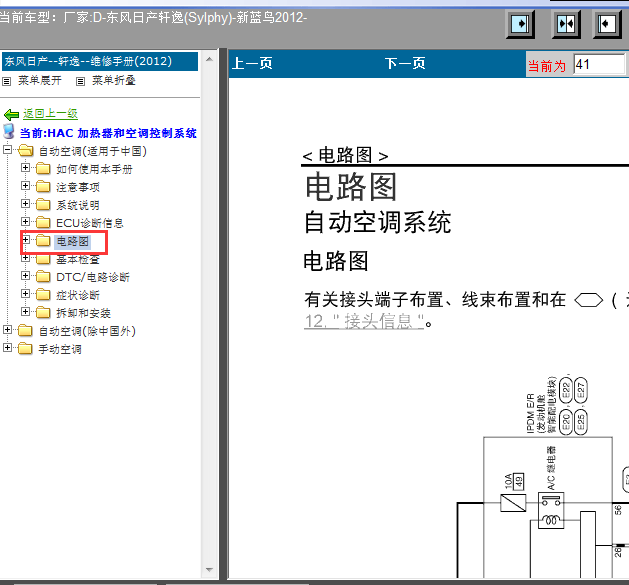The image size is (629, 585).
Task: Expand the 注意事项 node
Action: 25,185
